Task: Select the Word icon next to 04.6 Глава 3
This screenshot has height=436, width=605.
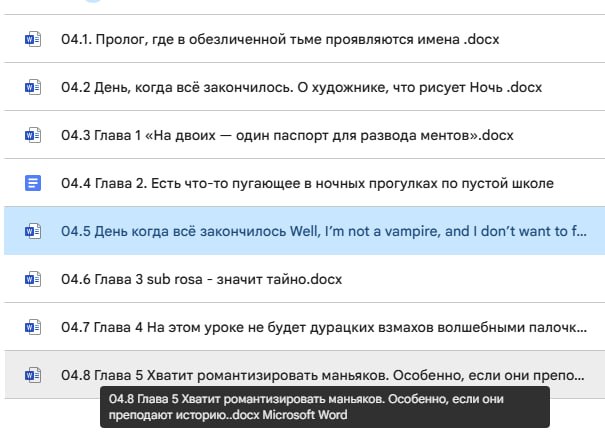Action: [x=33, y=279]
